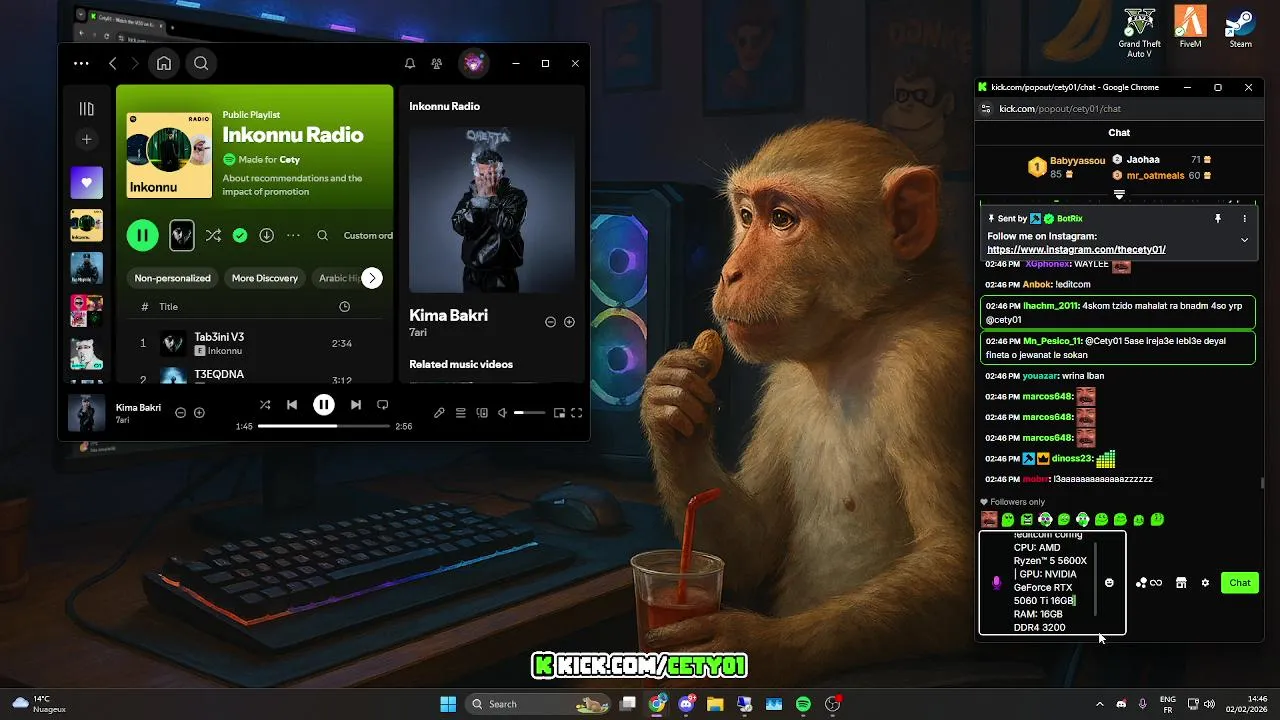
Task: Open Kima Bakri album art in side panel
Action: tap(492, 209)
